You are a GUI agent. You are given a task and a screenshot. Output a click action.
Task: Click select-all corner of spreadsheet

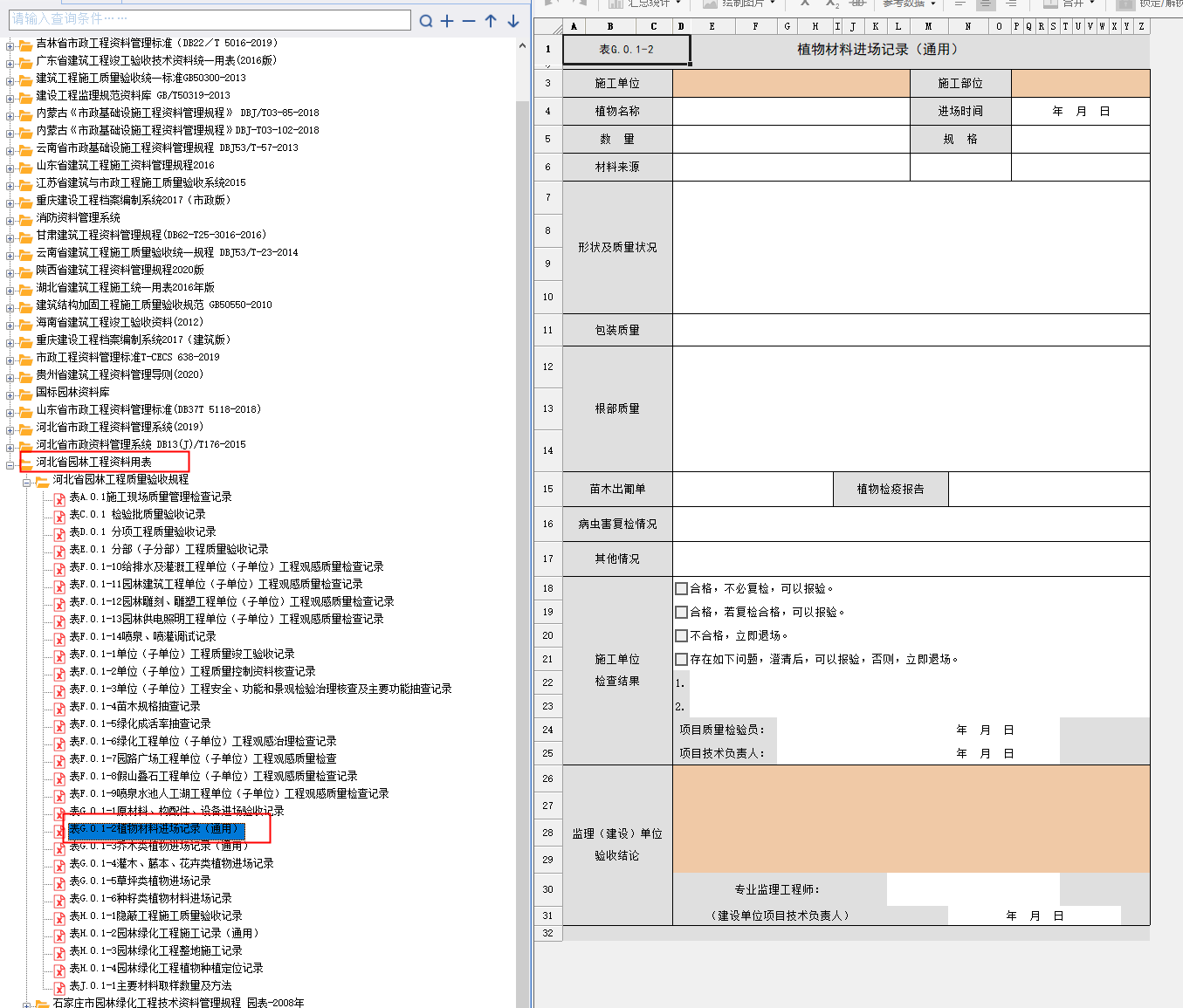548,26
